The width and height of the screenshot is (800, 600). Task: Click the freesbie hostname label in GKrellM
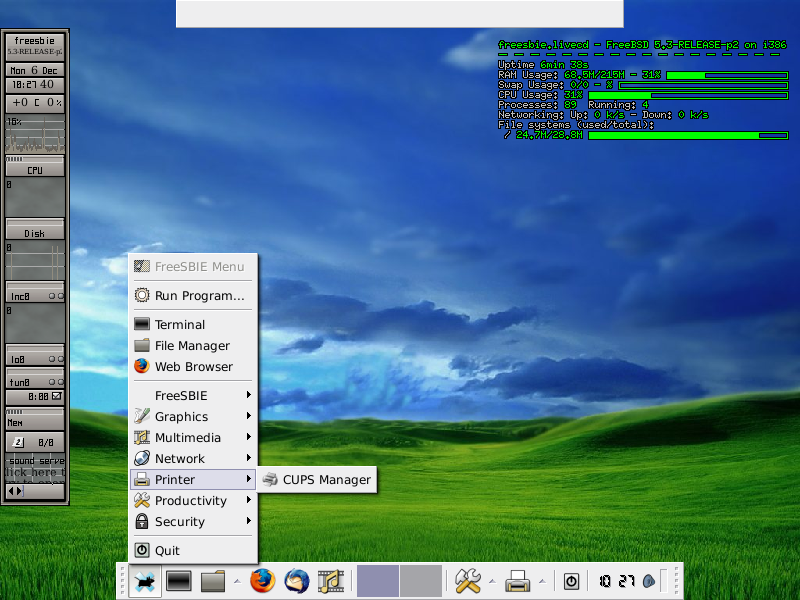point(35,40)
